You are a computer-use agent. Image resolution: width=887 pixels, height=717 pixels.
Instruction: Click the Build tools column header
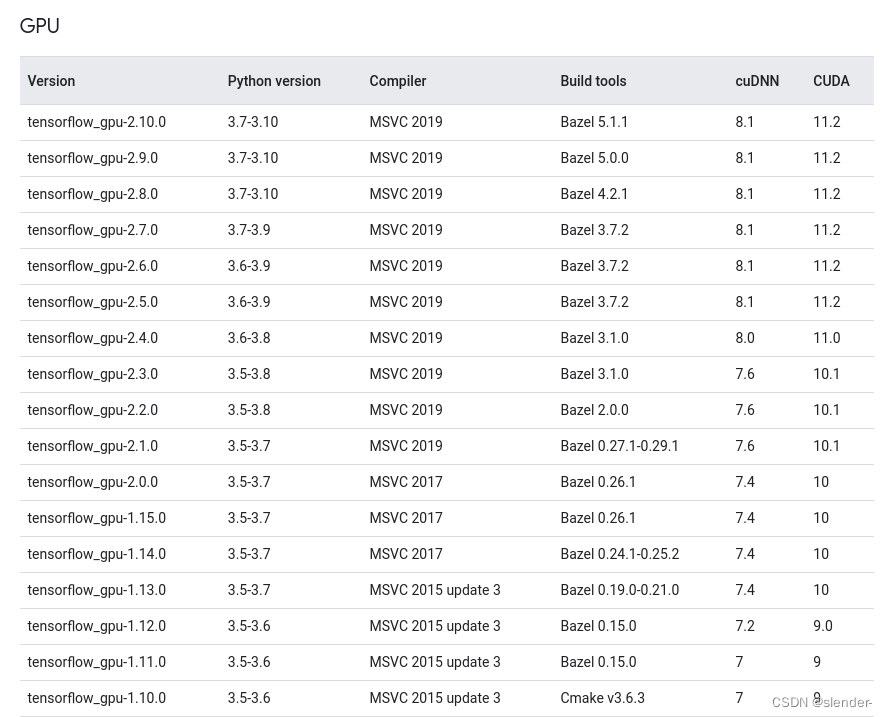point(593,81)
